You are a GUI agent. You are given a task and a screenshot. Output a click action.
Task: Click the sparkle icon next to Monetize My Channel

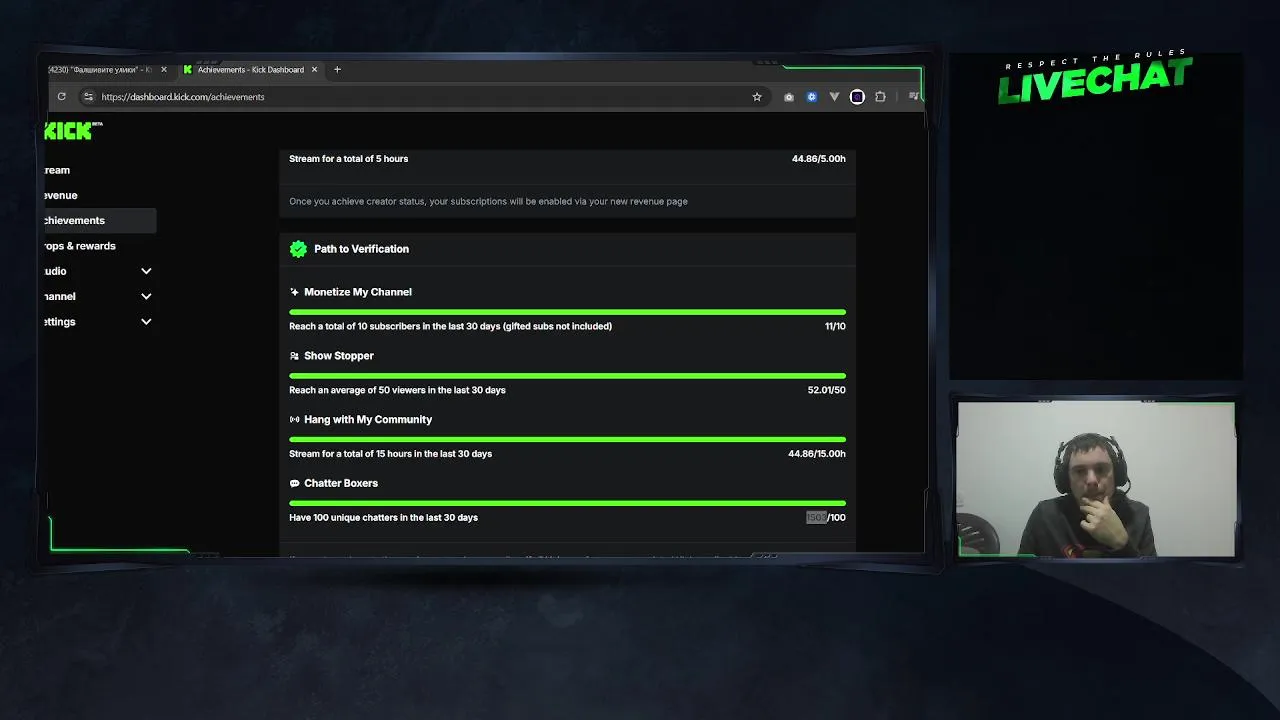pyautogui.click(x=294, y=292)
